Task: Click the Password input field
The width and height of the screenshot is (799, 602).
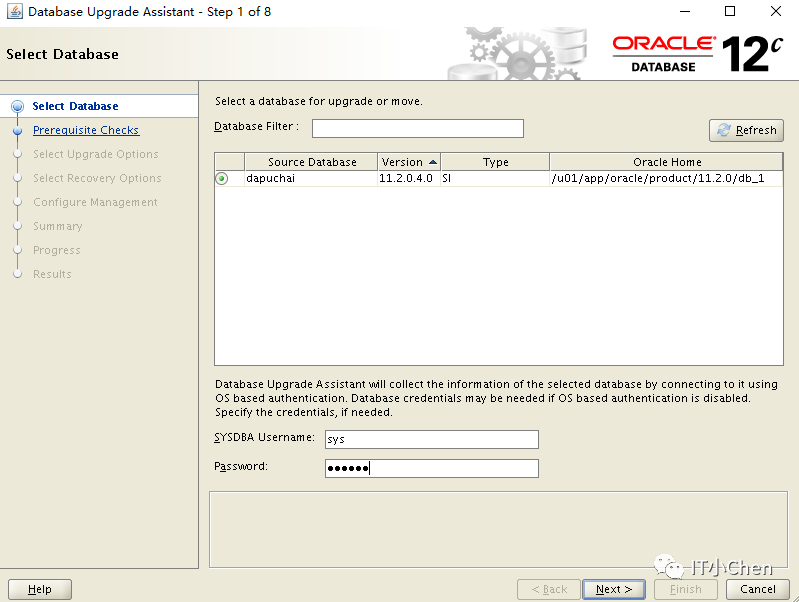Action: (432, 468)
